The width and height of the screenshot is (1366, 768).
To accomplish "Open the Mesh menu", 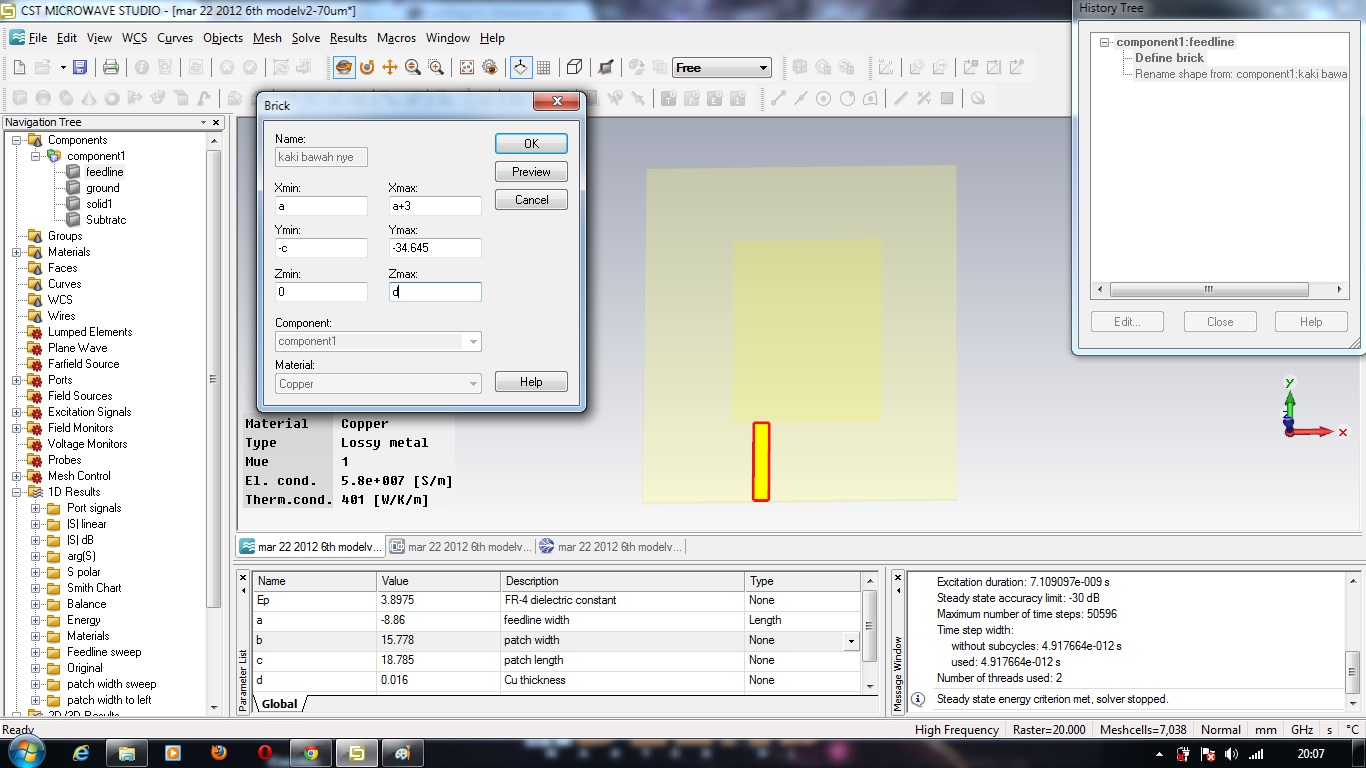I will click(x=267, y=38).
